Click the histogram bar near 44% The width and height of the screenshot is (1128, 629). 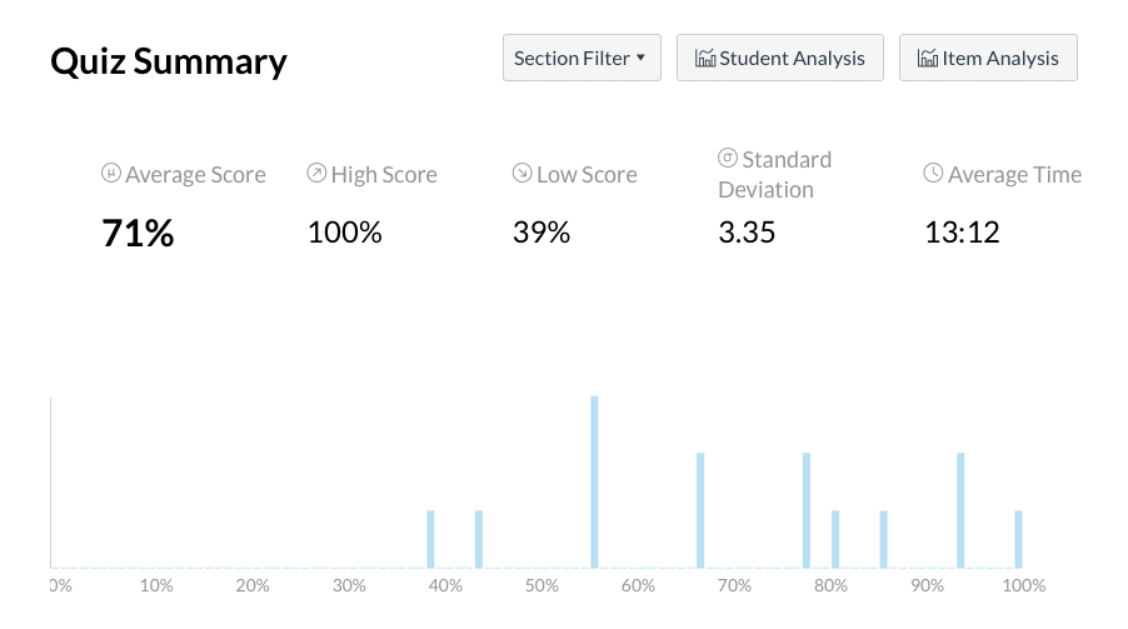(x=479, y=539)
